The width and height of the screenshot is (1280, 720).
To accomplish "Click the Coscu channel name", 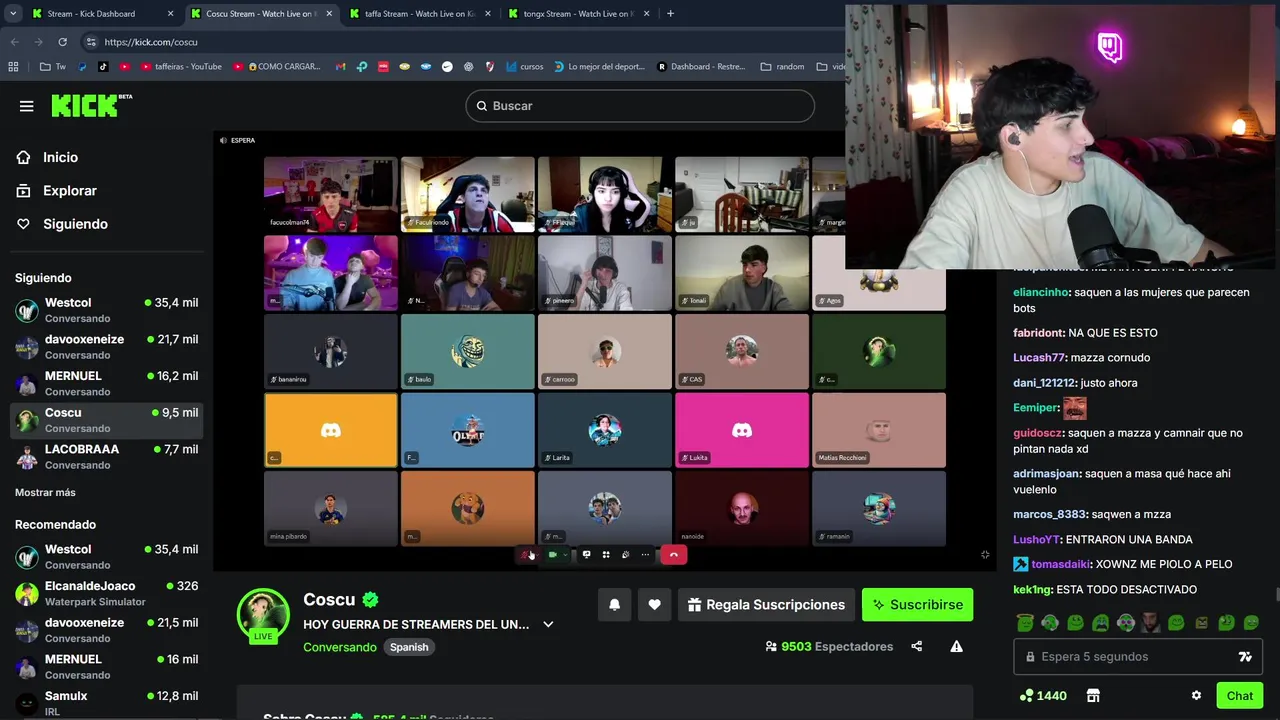I will click(x=329, y=600).
